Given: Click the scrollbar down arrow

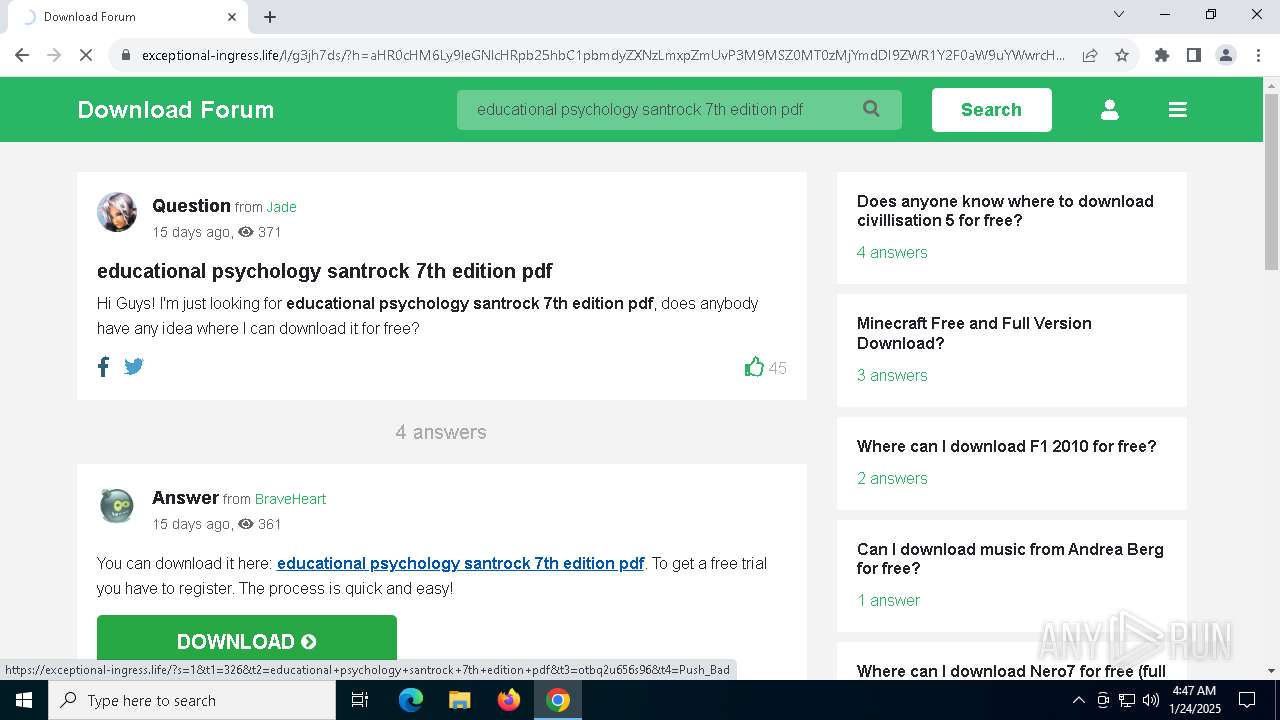Looking at the screenshot, I should click(x=1271, y=671).
